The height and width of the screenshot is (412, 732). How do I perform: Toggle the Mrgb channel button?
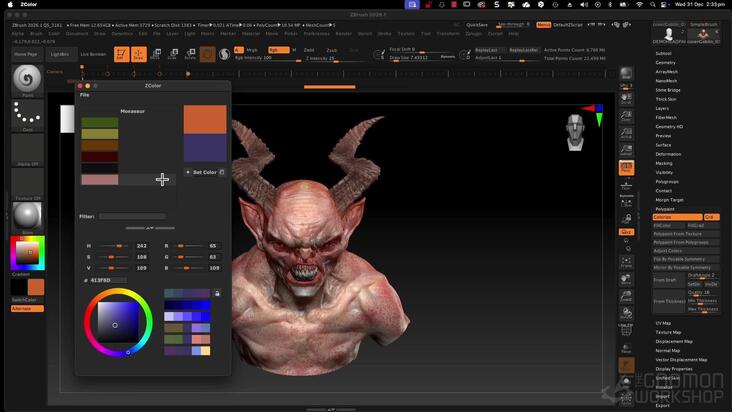click(252, 50)
